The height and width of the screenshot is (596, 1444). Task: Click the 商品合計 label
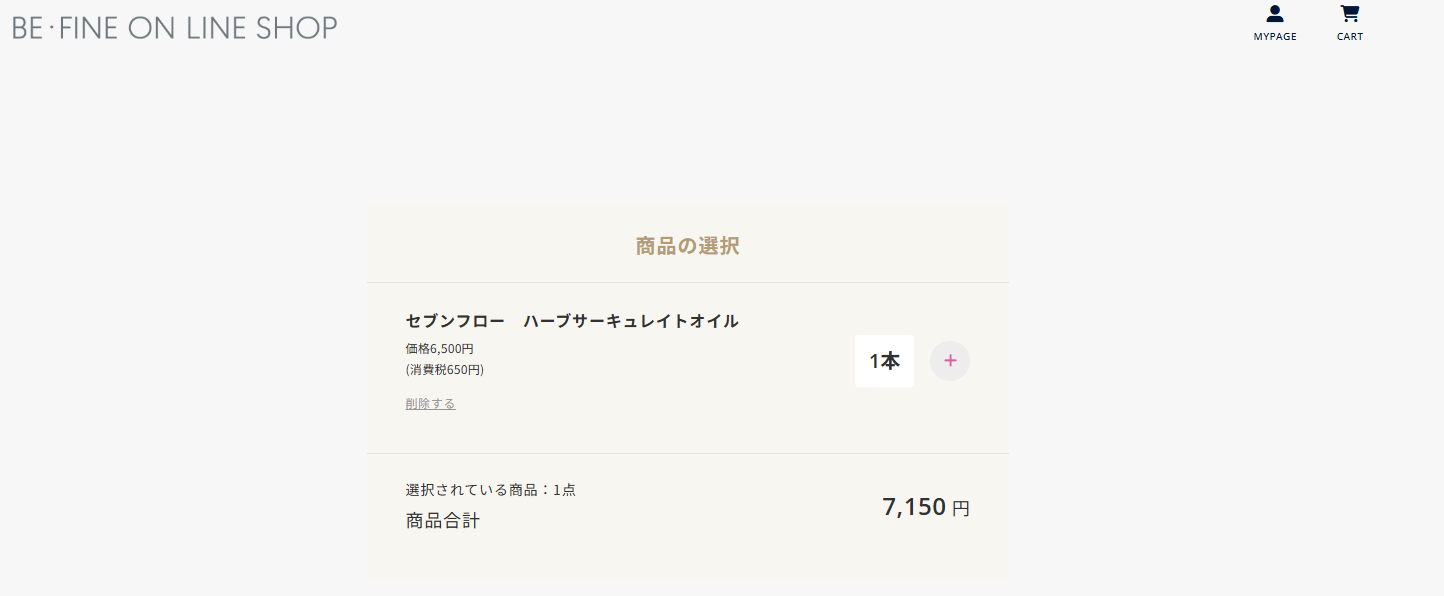pos(443,521)
